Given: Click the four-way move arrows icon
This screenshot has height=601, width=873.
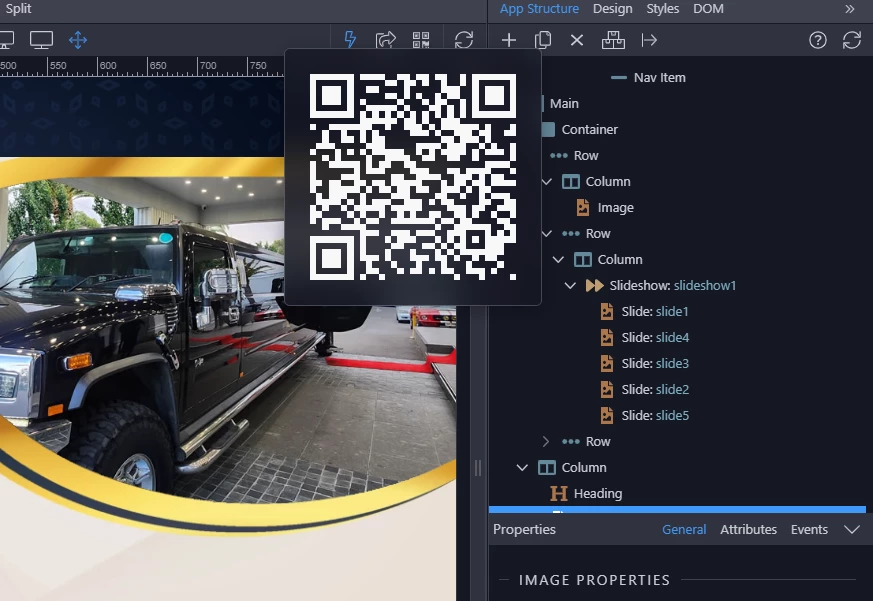Looking at the screenshot, I should click(x=78, y=40).
